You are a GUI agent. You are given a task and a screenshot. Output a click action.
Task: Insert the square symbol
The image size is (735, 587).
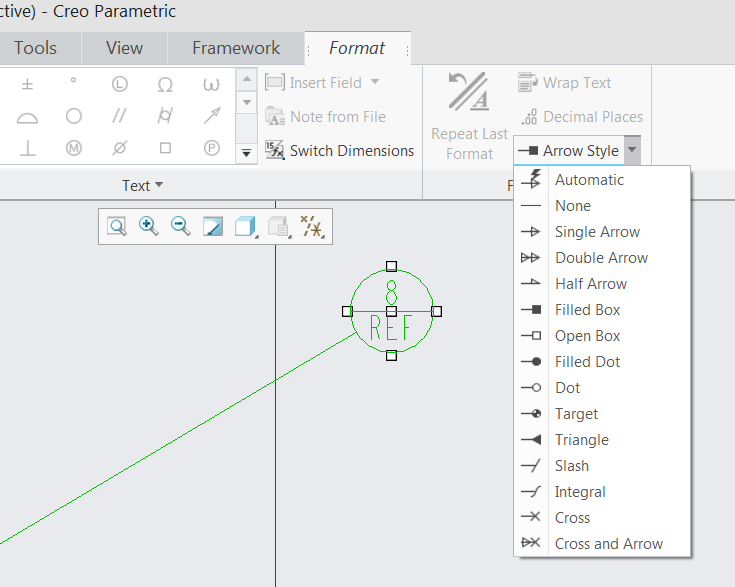[x=165, y=148]
